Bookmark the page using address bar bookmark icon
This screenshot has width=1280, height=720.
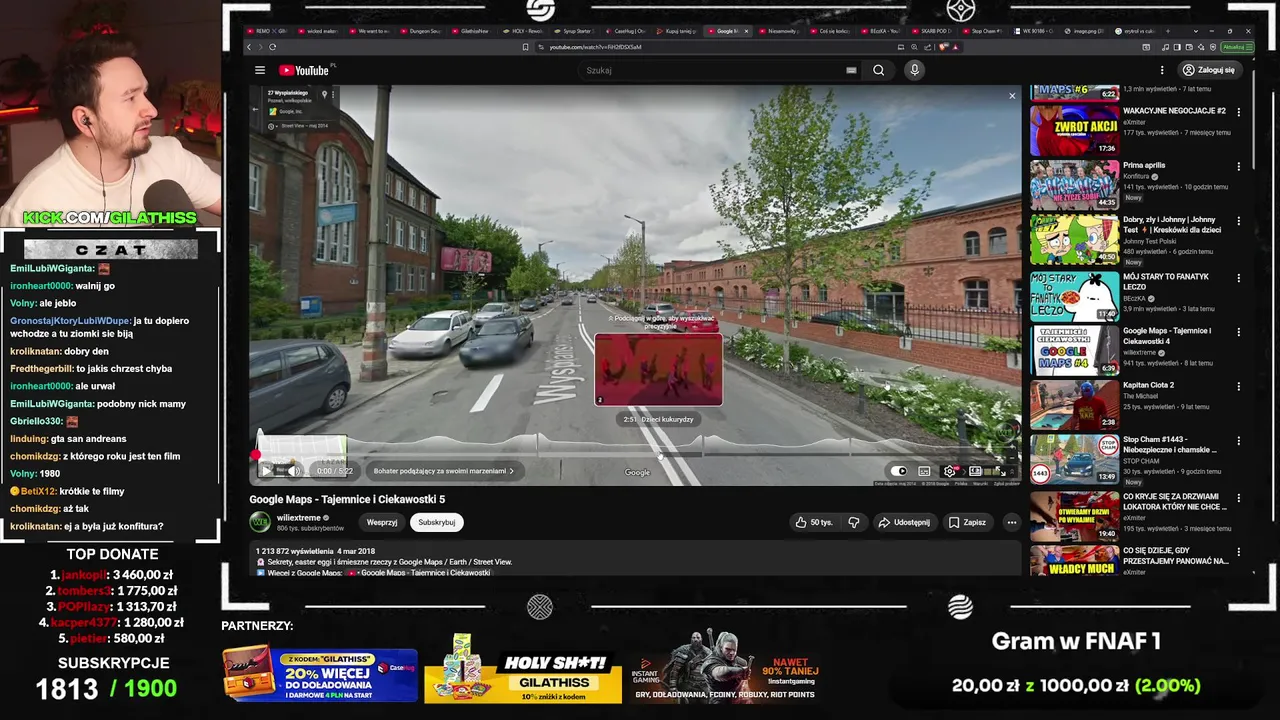pos(526,47)
